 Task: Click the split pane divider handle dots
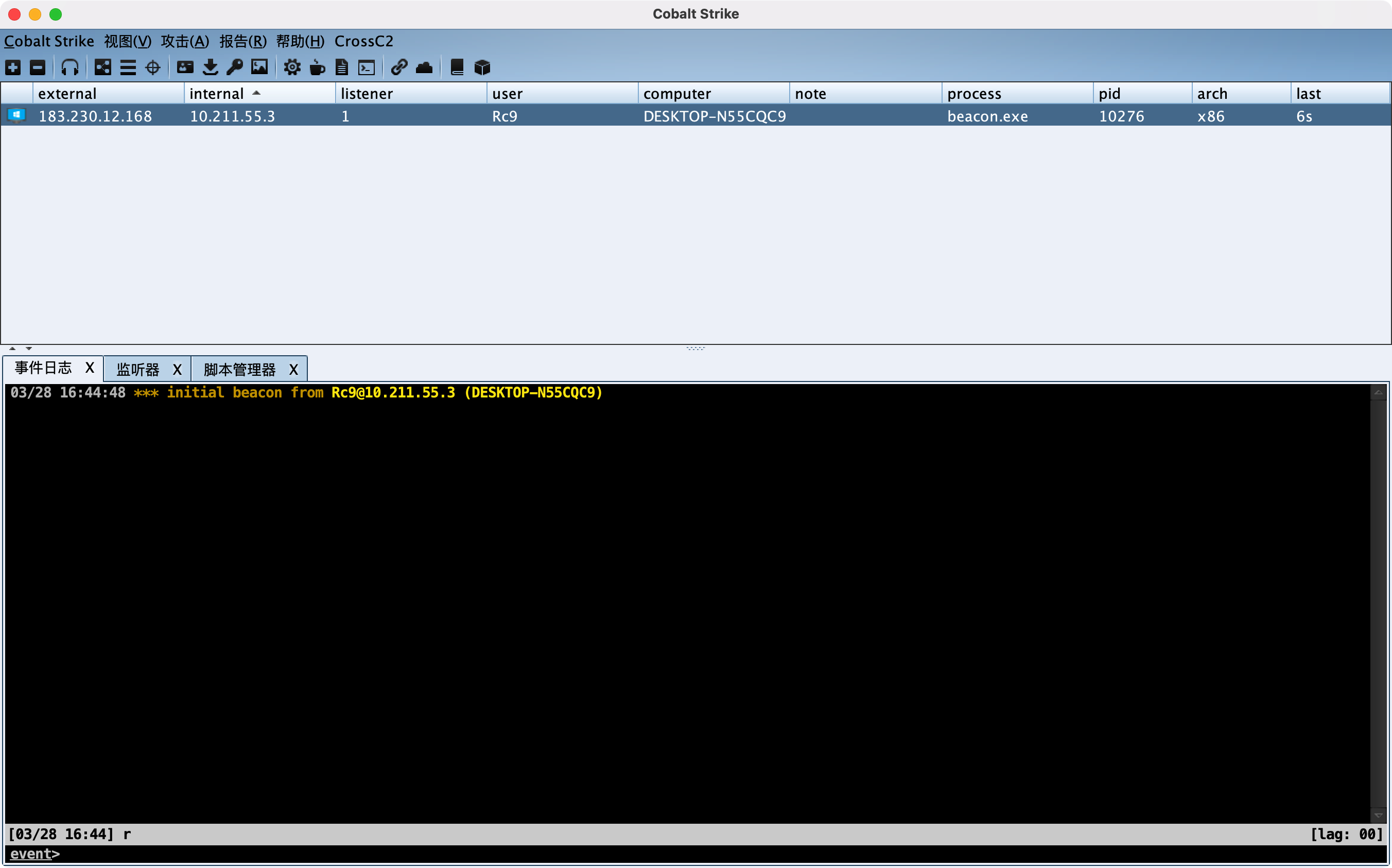pyautogui.click(x=695, y=349)
